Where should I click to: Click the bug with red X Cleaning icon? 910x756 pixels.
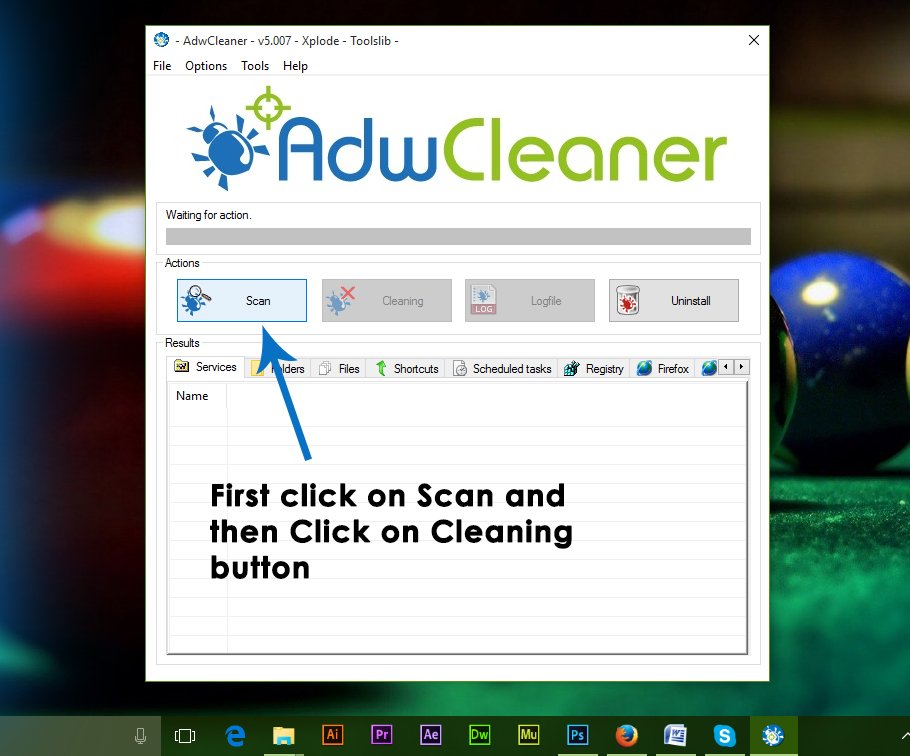click(341, 300)
